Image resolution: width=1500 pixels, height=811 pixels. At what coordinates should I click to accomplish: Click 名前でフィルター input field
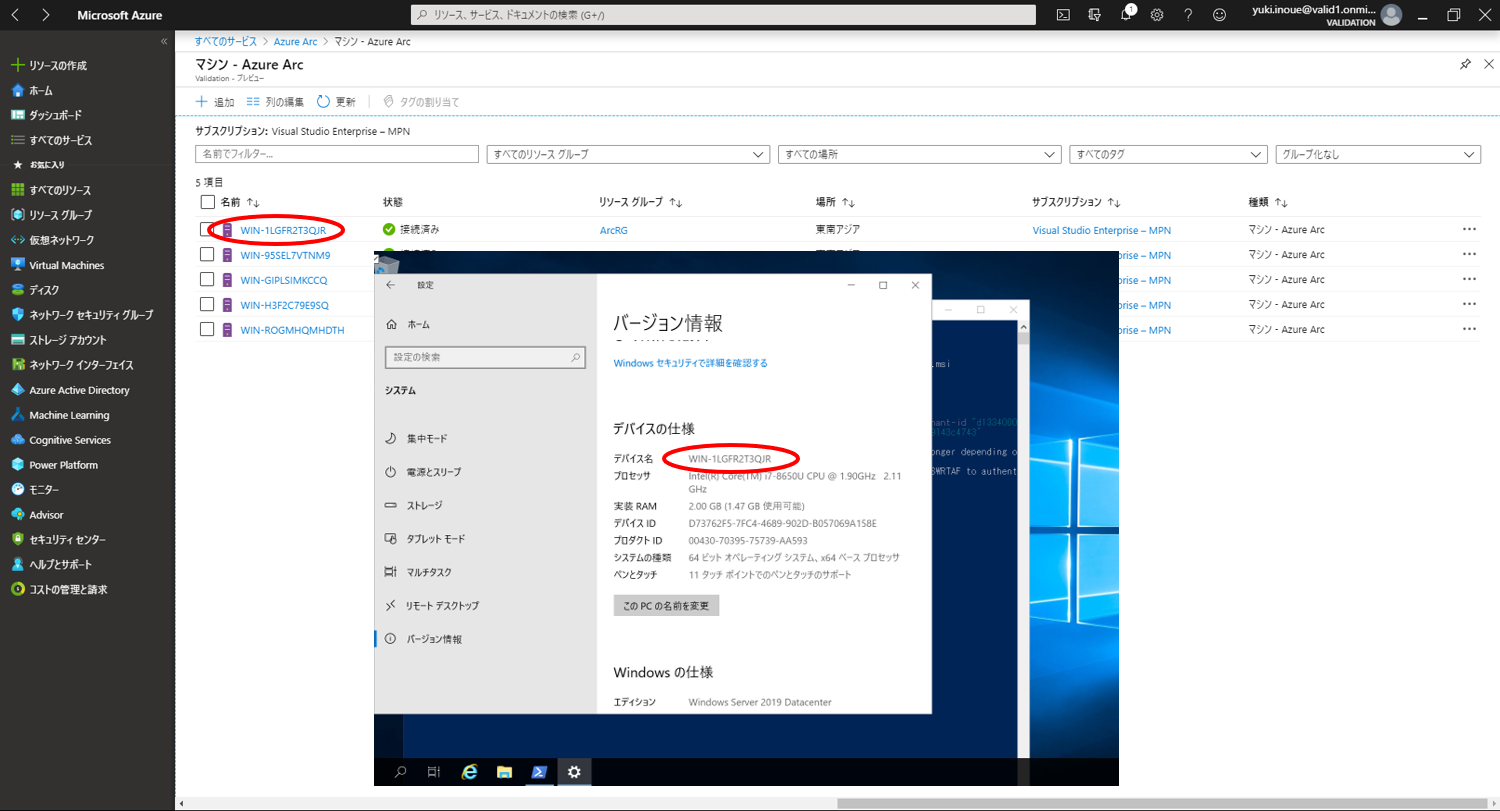click(x=337, y=154)
